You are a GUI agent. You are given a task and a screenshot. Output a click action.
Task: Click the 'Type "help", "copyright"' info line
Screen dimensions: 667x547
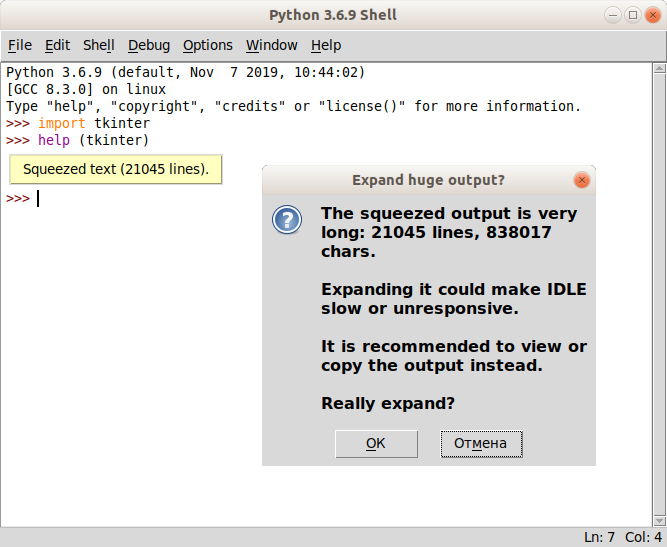(294, 106)
